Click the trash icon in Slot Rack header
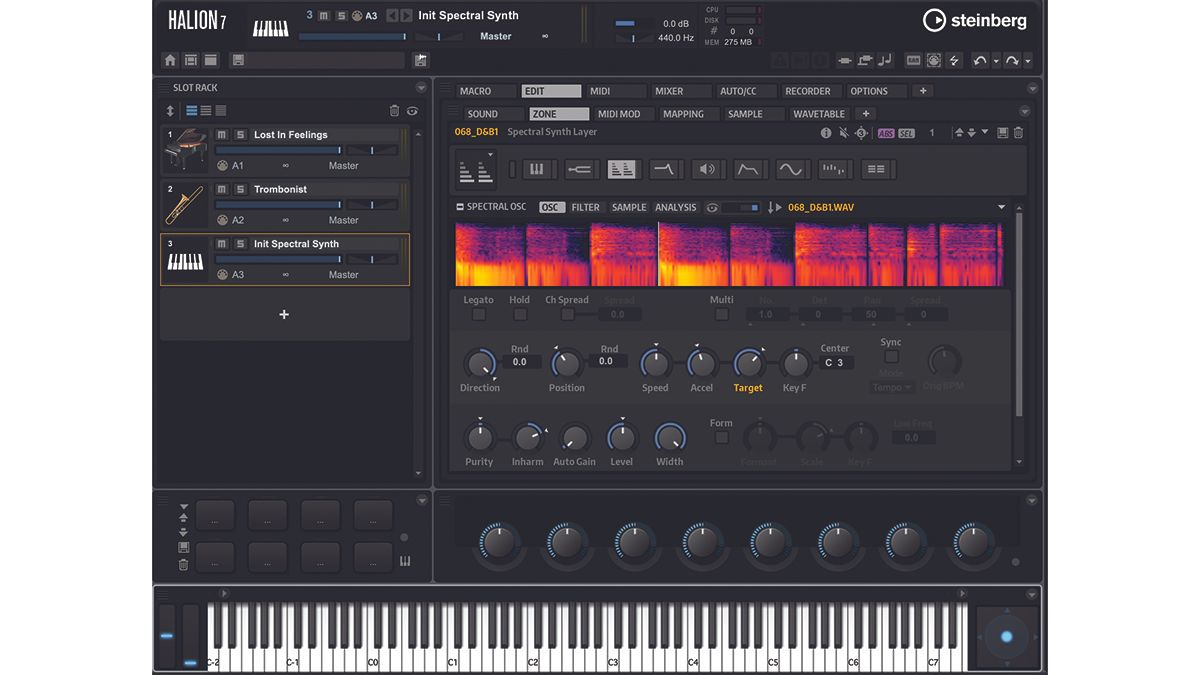This screenshot has height=675, width=1200. (394, 111)
